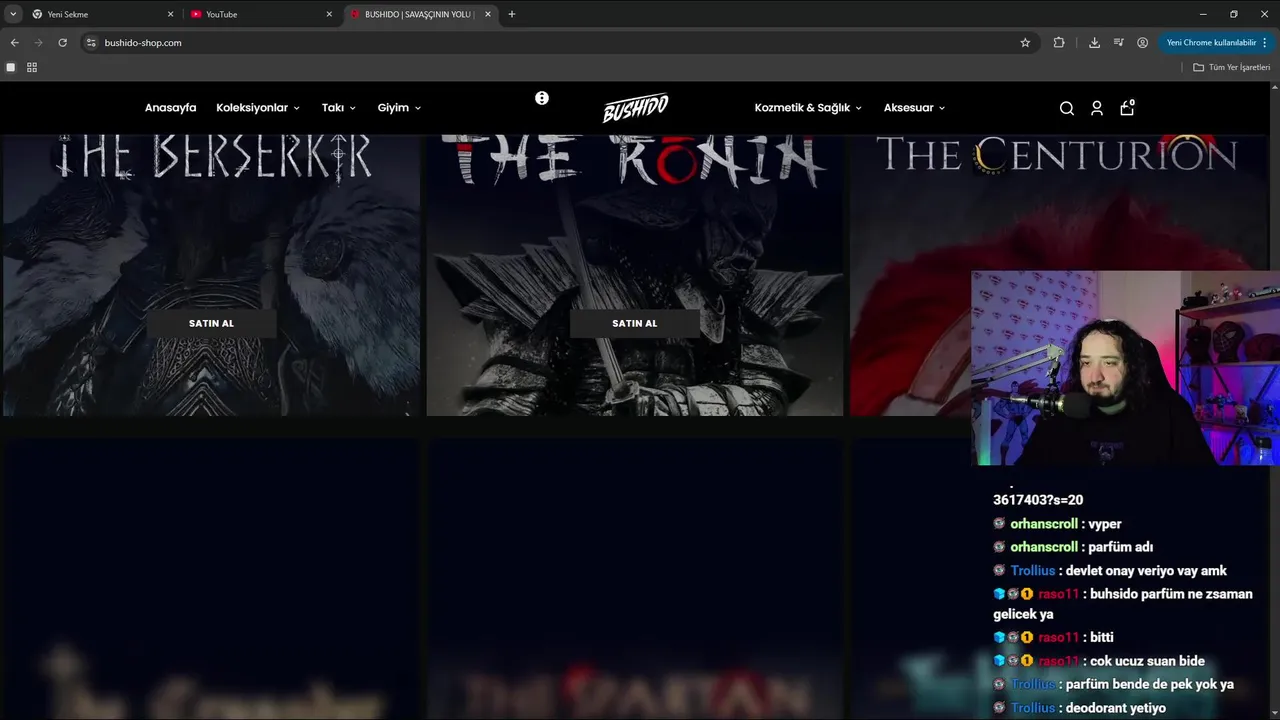Open The Berserker collection card

[x=211, y=275]
